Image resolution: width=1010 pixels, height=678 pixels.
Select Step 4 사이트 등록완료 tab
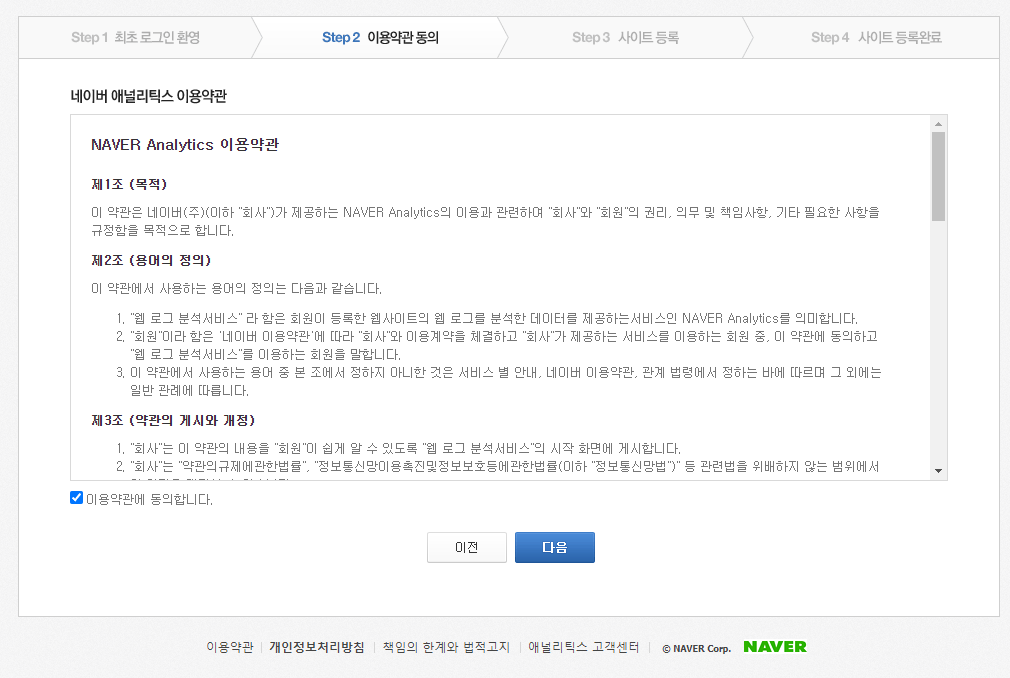pos(876,37)
